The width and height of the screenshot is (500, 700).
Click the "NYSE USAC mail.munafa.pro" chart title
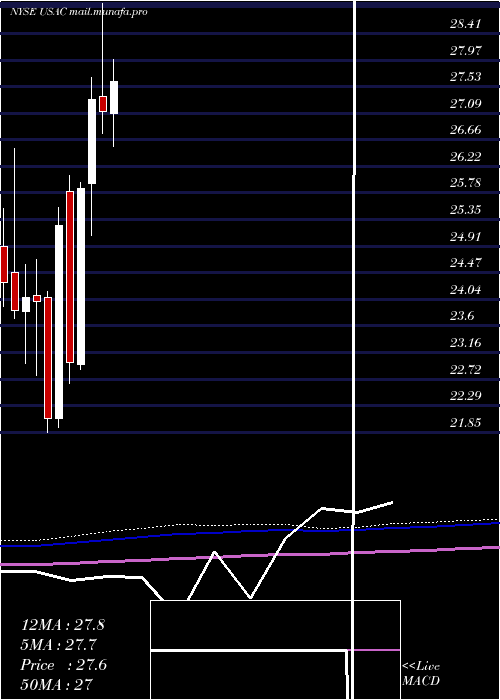(79, 12)
